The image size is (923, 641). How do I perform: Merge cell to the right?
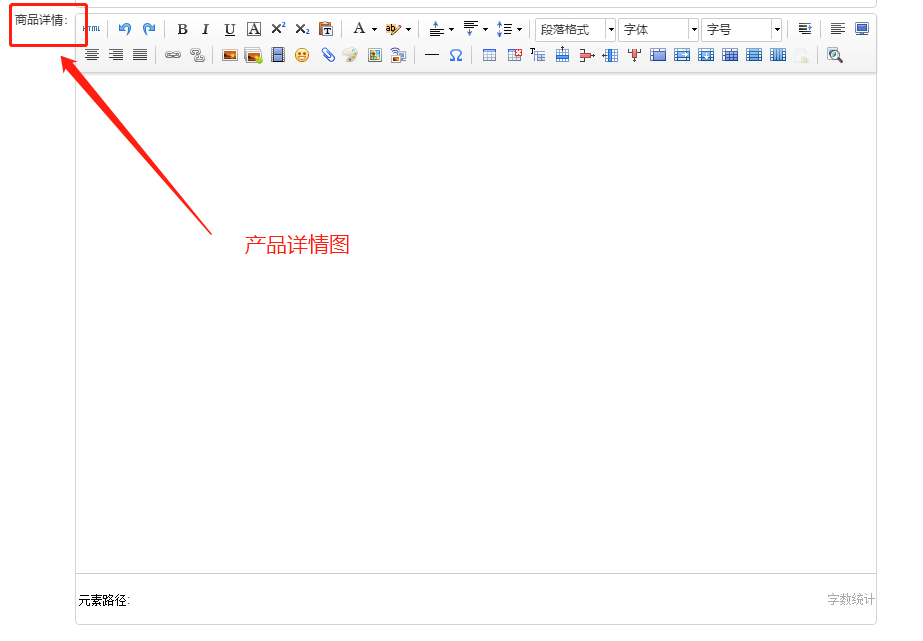point(682,55)
